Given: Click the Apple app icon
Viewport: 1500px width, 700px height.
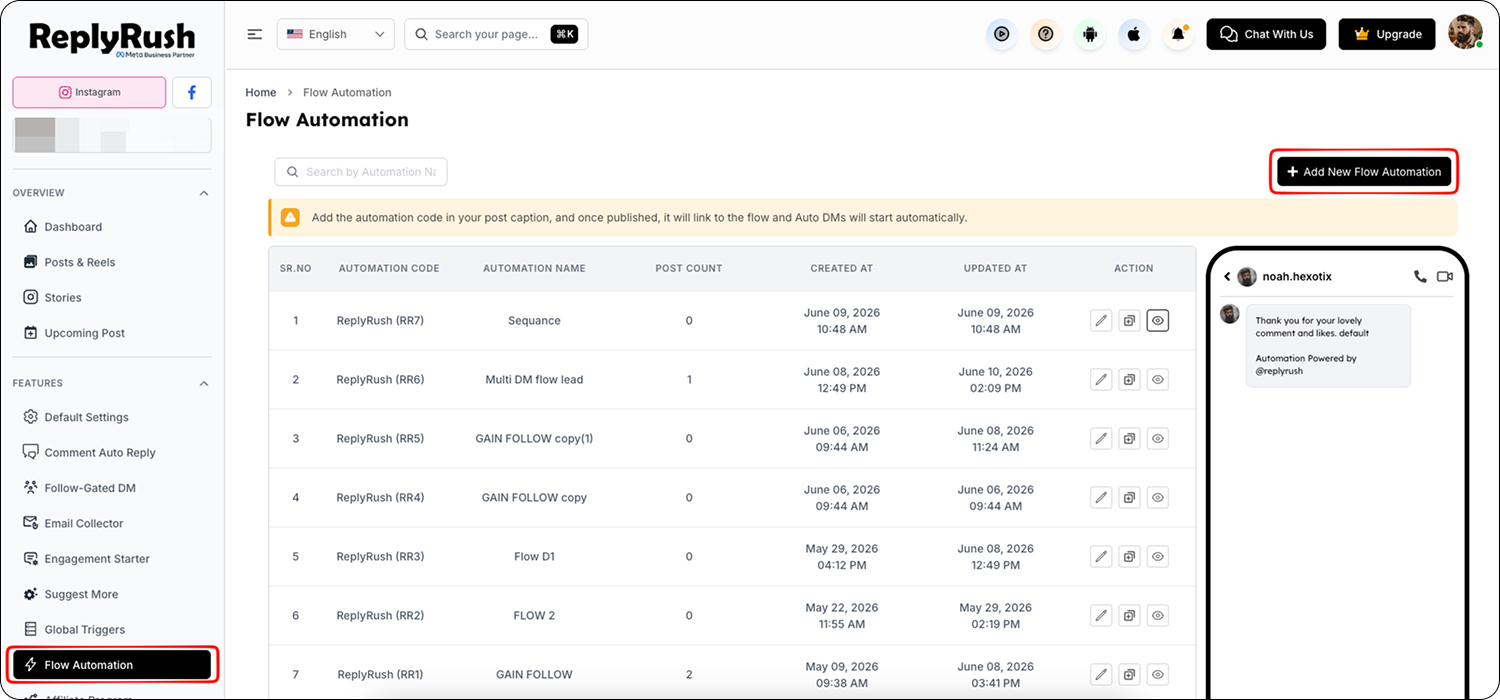Looking at the screenshot, I should tap(1134, 34).
